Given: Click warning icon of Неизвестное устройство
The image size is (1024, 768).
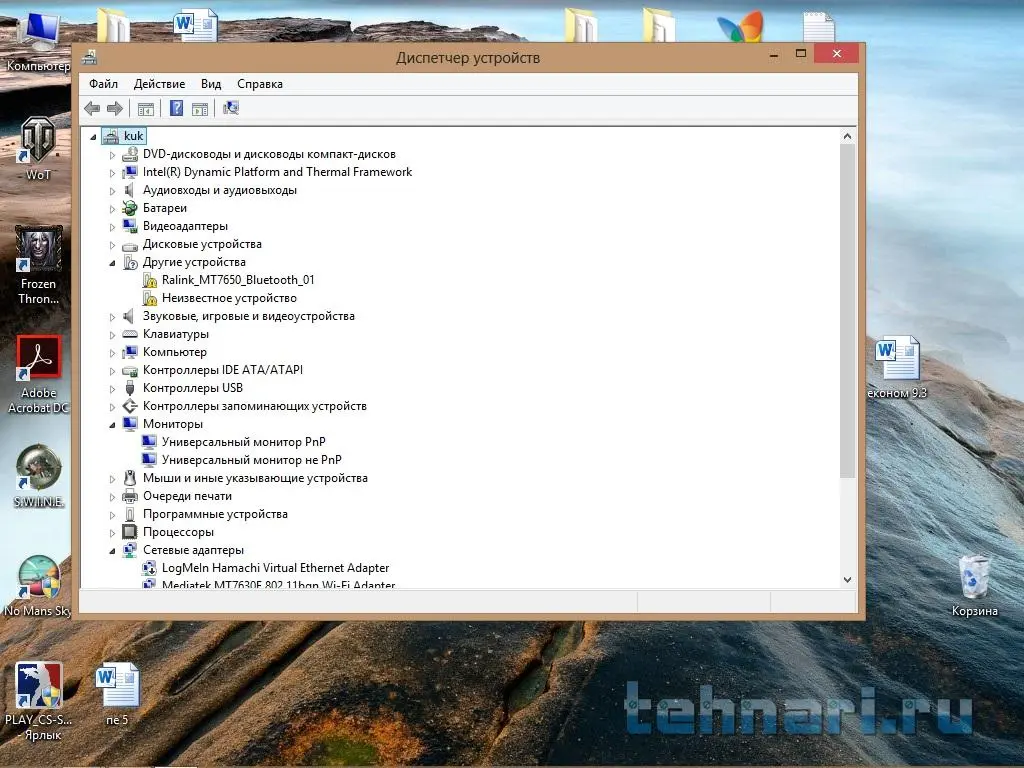Looking at the screenshot, I should (150, 298).
